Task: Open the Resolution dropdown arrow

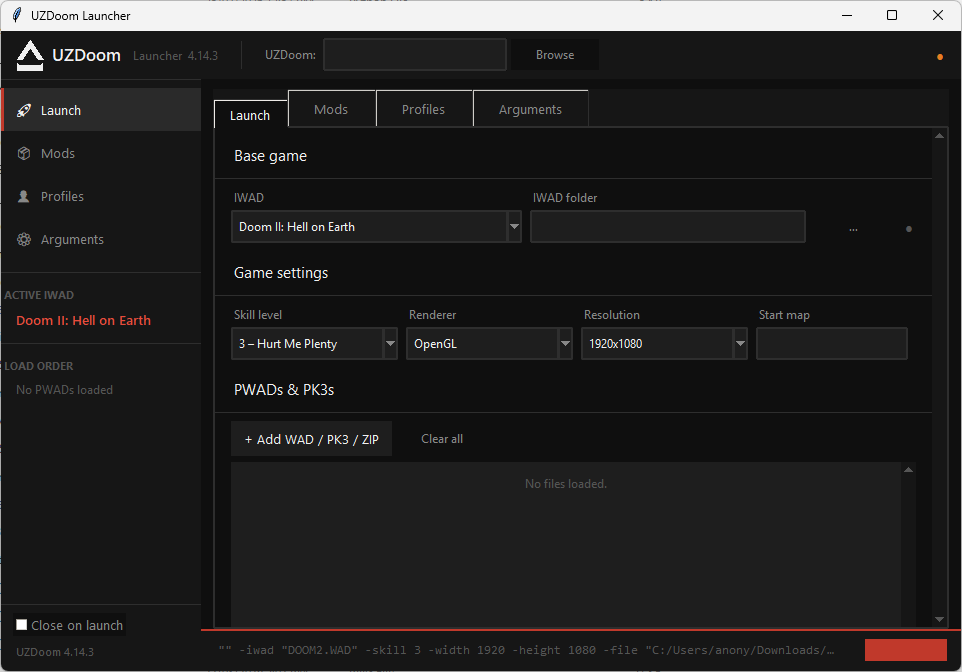Action: click(x=740, y=344)
